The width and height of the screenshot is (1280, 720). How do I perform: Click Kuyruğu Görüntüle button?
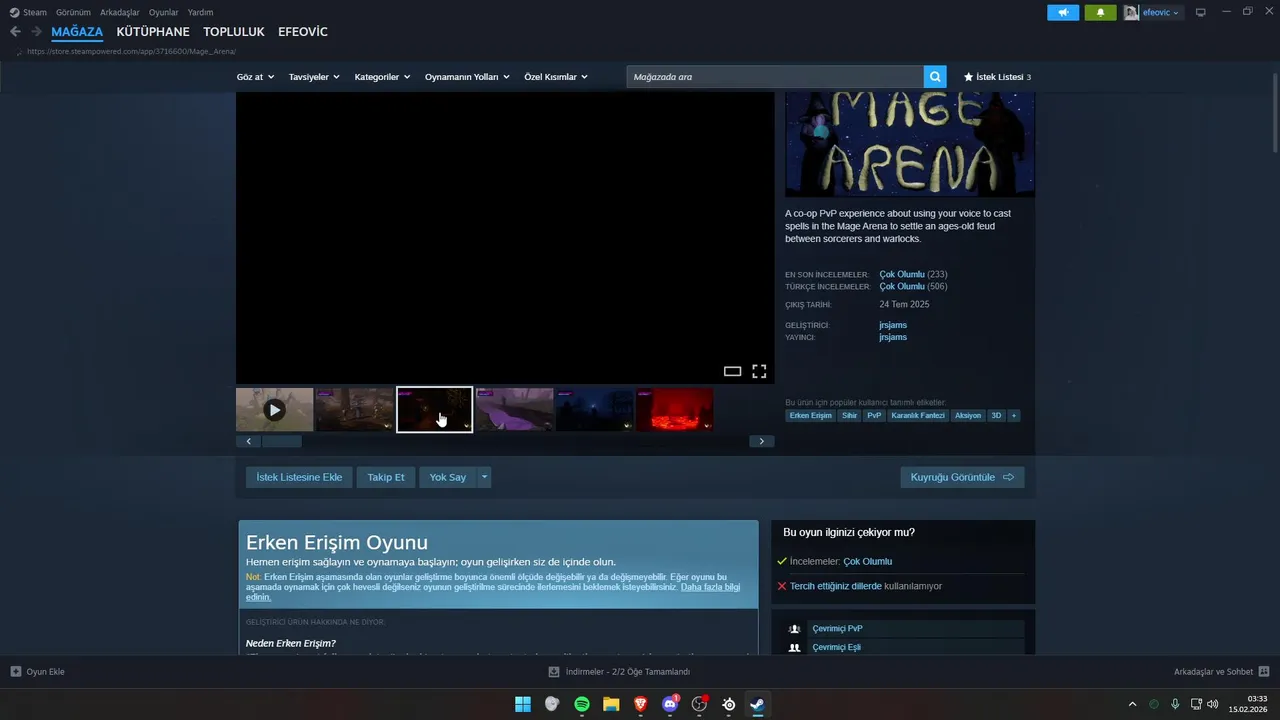tap(962, 477)
